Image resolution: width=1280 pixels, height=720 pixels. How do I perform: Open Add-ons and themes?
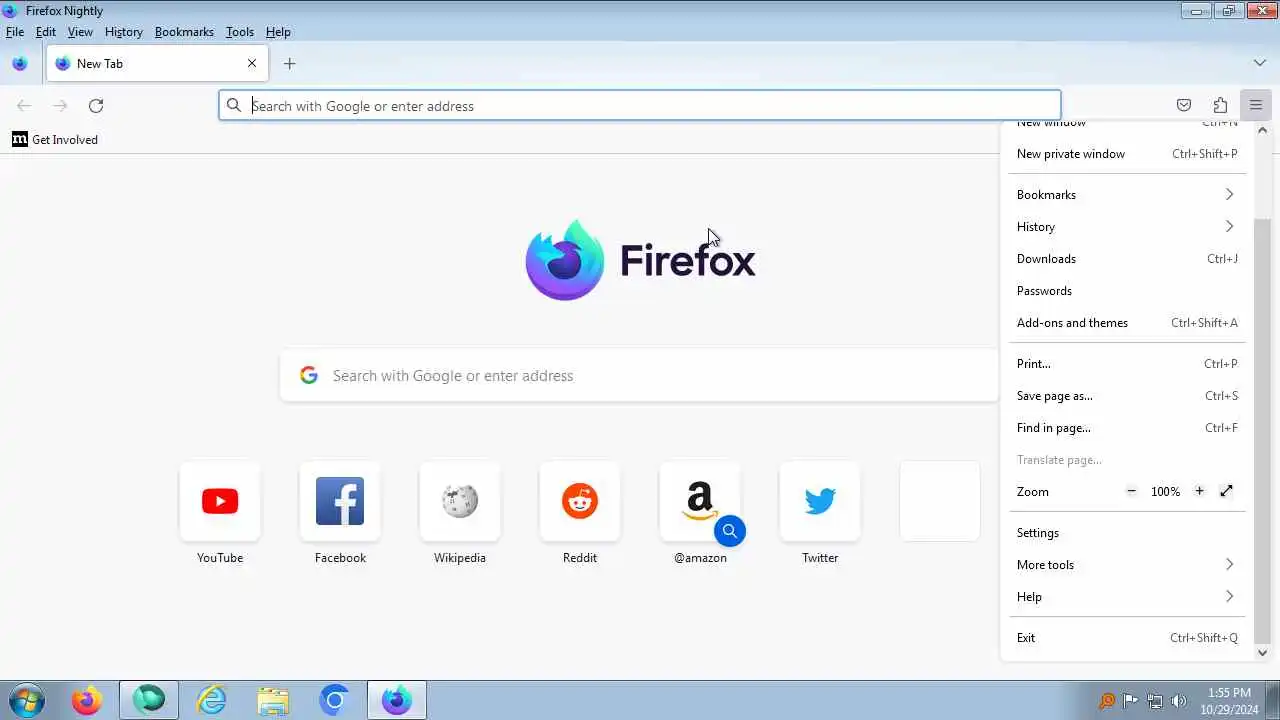[x=1127, y=323]
